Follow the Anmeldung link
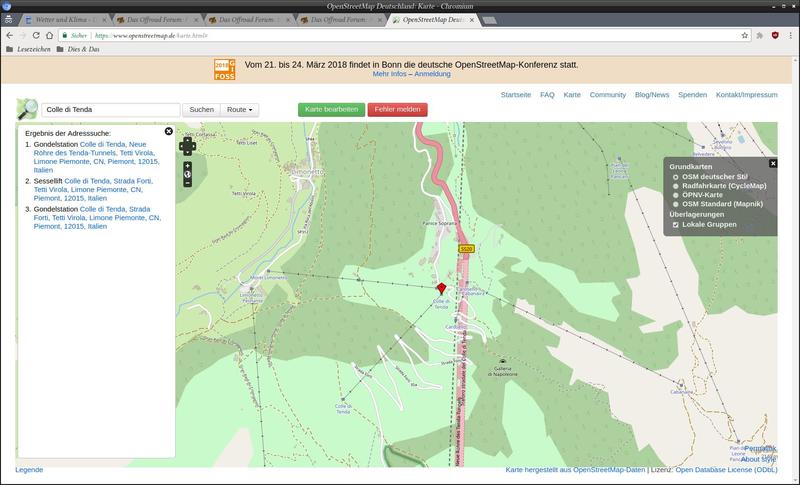This screenshot has height=485, width=800. tap(432, 74)
